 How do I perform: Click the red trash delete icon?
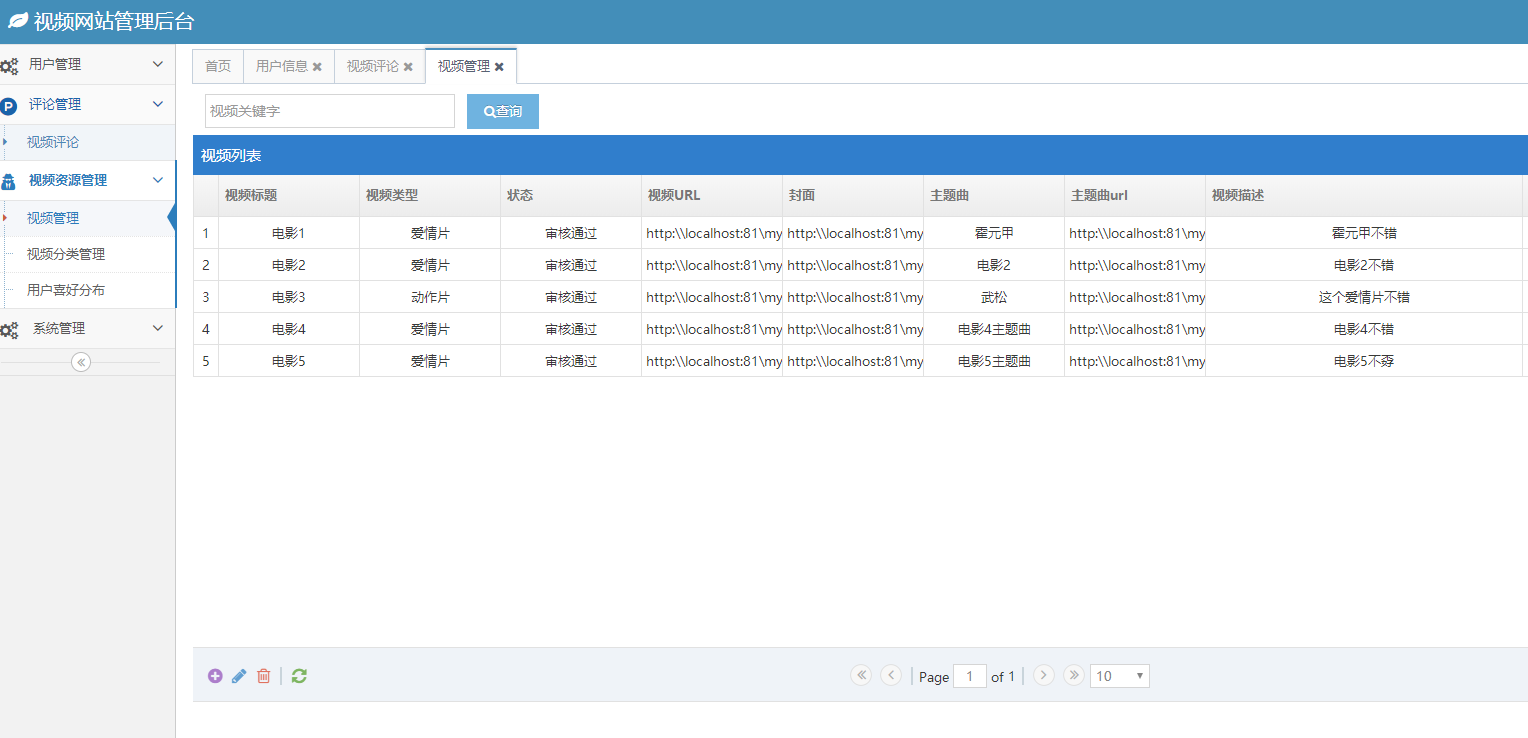(x=264, y=676)
